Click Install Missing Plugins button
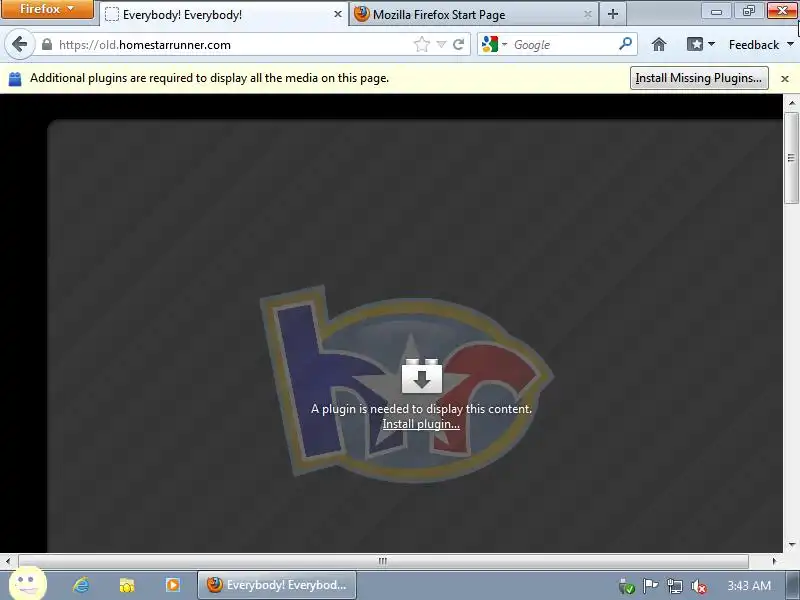This screenshot has height=600, width=800. click(698, 78)
